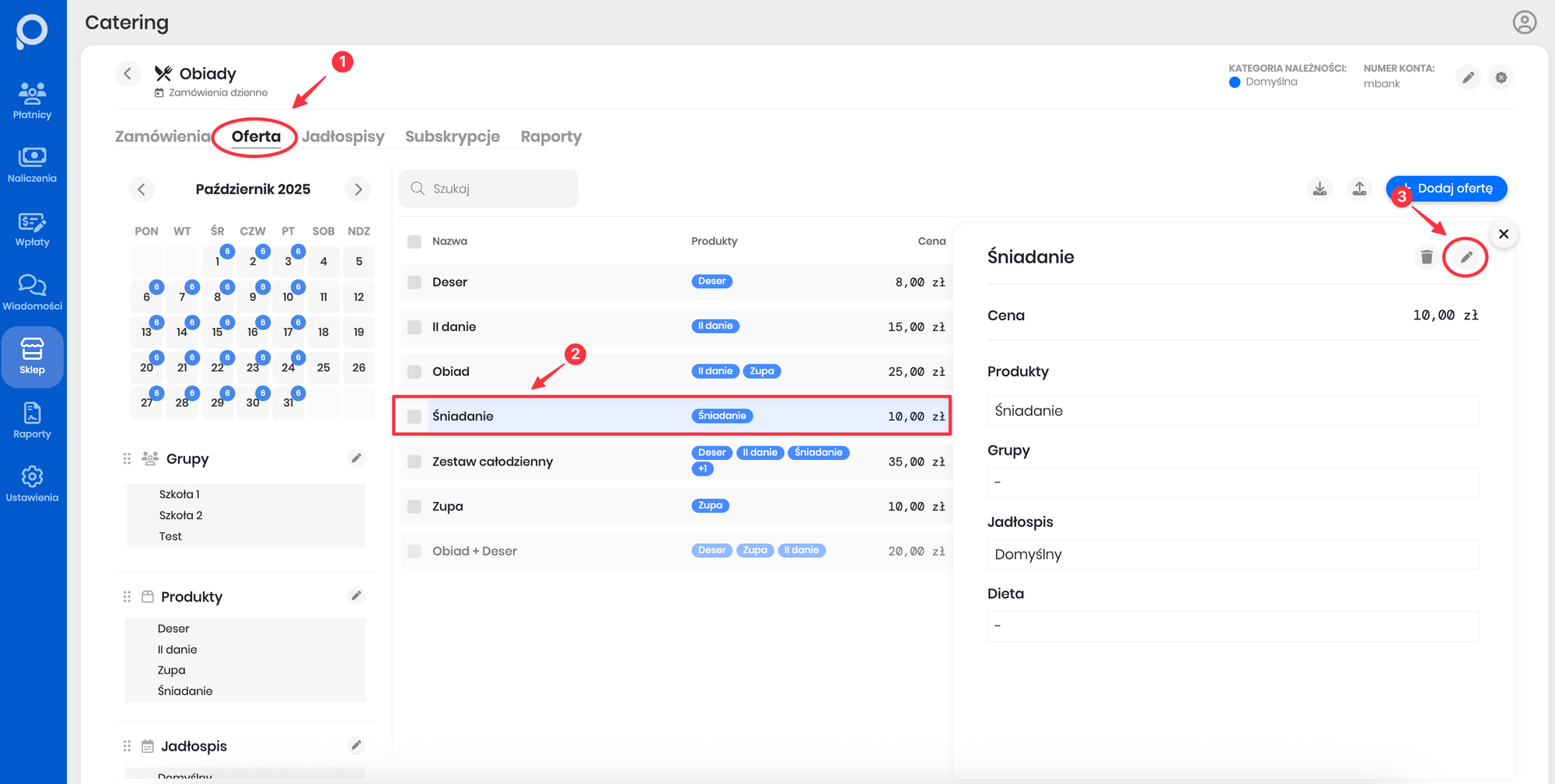Edit Śniadanie offer with pencil icon

click(x=1466, y=257)
